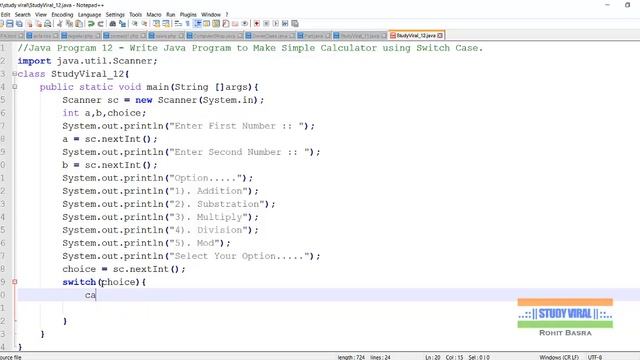Click the Cut scissors toolbar icon
Image resolution: width=640 pixels, height=360 pixels.
click(x=60, y=24)
